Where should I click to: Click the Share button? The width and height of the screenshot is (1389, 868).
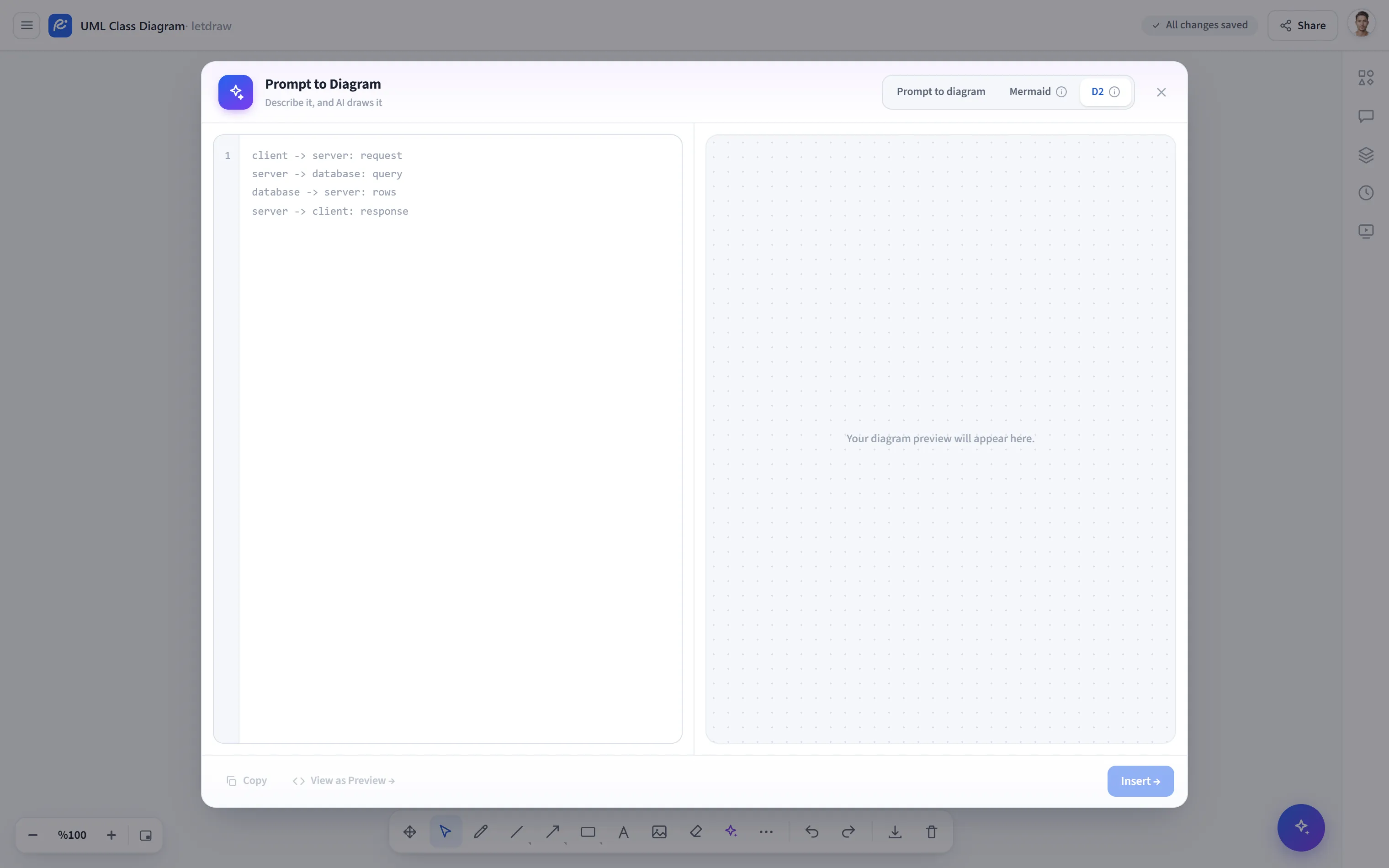tap(1302, 25)
